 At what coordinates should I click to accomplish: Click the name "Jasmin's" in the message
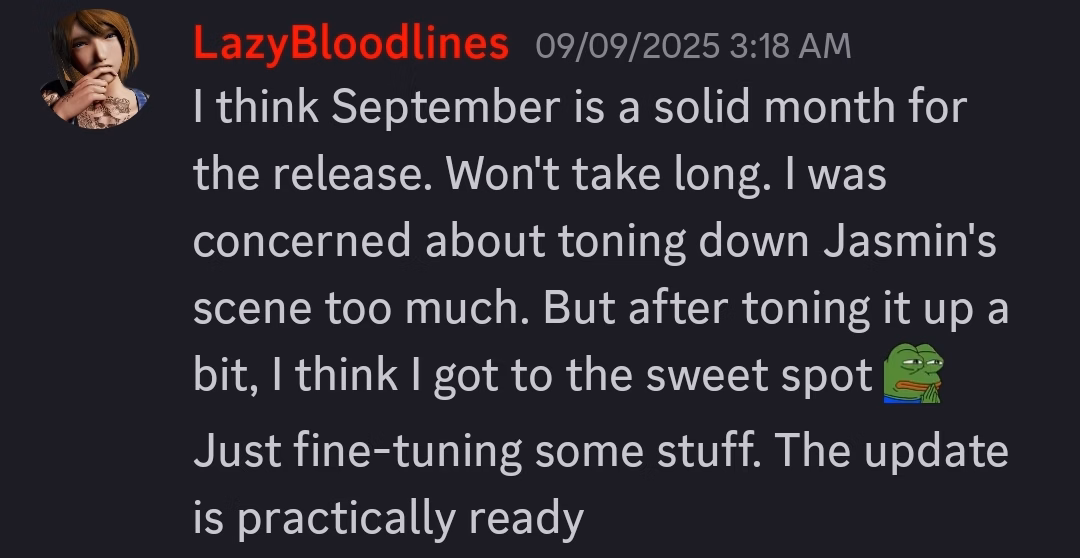910,243
